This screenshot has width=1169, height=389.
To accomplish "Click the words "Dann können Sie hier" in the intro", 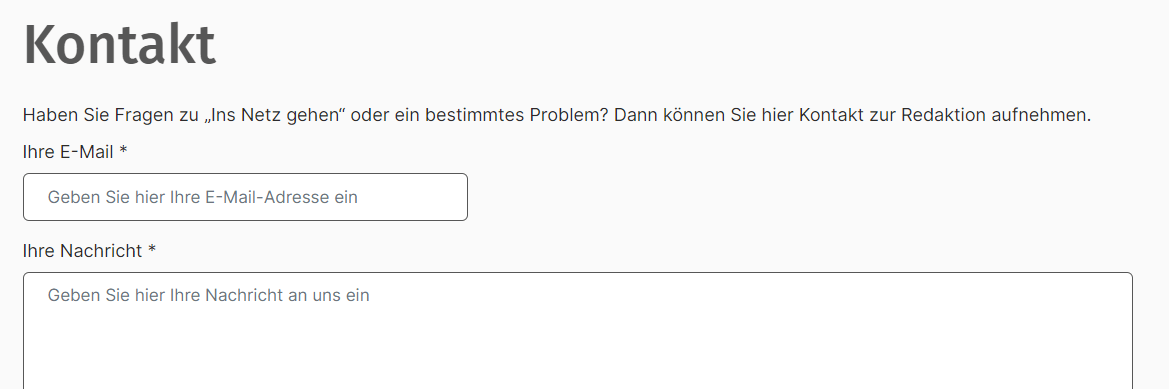I will [700, 116].
